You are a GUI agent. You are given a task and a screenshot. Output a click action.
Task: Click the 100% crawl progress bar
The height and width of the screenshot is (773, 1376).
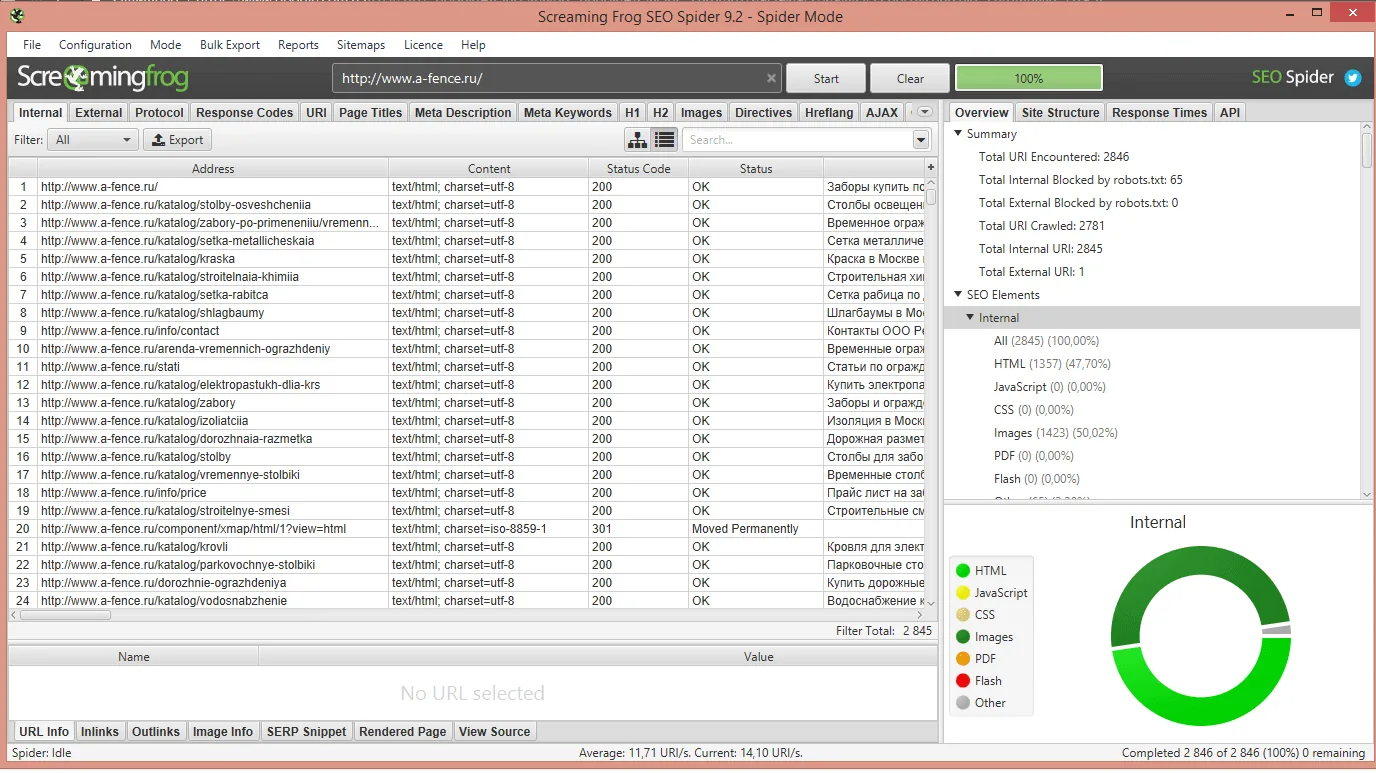(x=1028, y=78)
